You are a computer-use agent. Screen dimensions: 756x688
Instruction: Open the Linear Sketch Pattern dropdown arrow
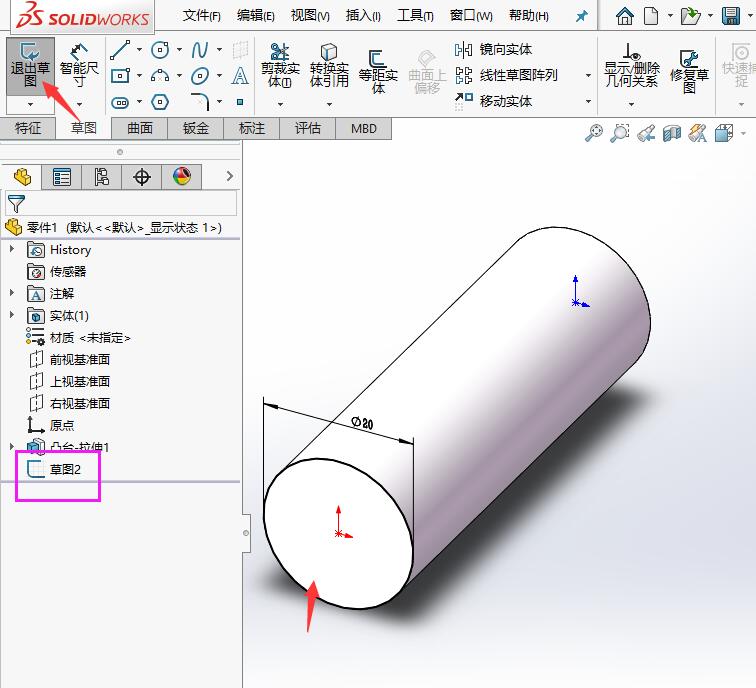(x=588, y=76)
